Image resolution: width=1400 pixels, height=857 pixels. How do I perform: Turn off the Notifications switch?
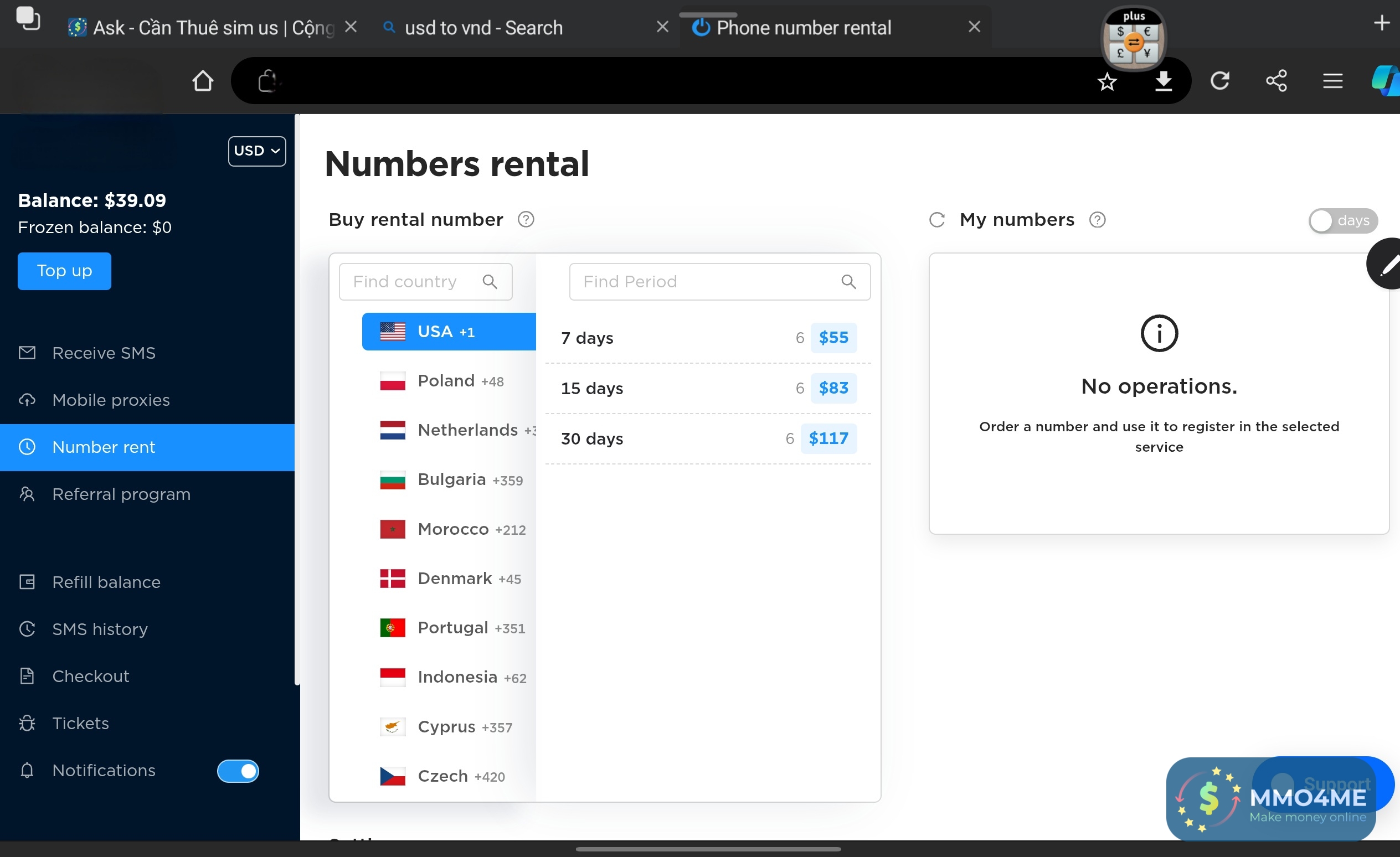(238, 771)
